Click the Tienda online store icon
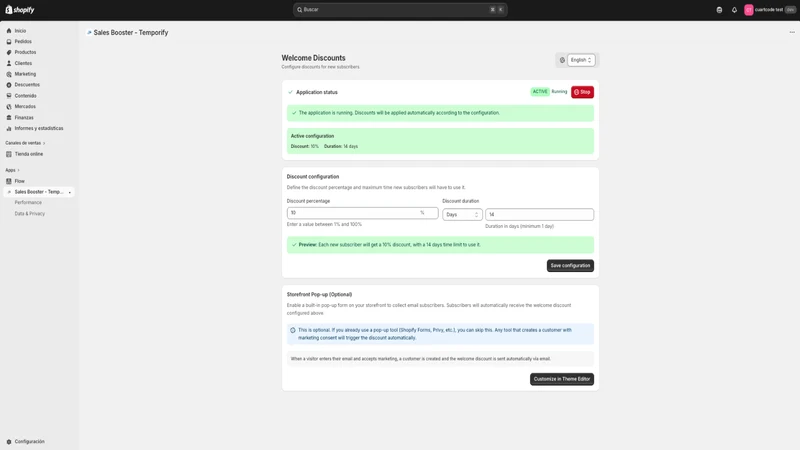 point(9,154)
